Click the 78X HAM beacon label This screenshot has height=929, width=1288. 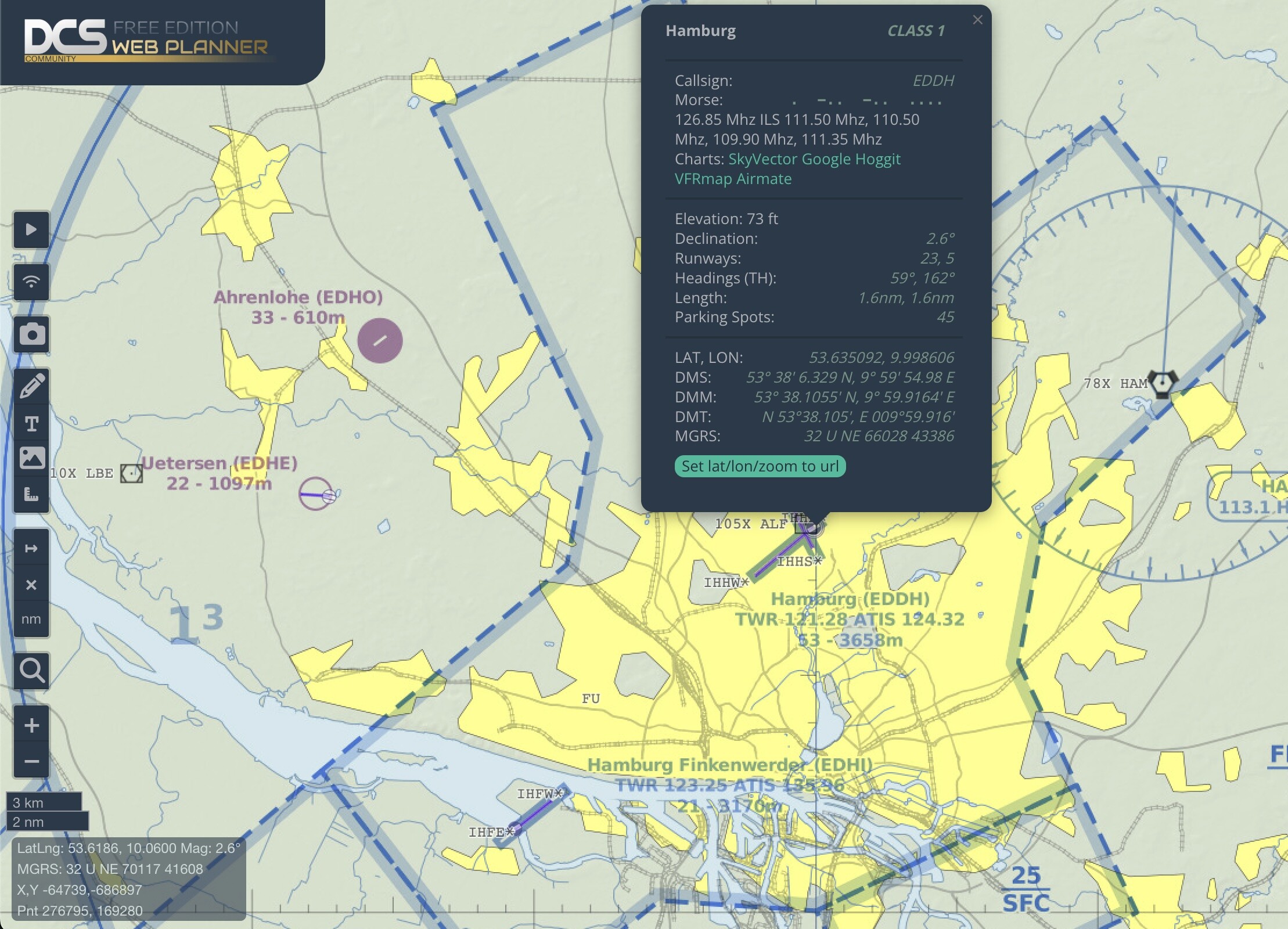pyautogui.click(x=1116, y=384)
